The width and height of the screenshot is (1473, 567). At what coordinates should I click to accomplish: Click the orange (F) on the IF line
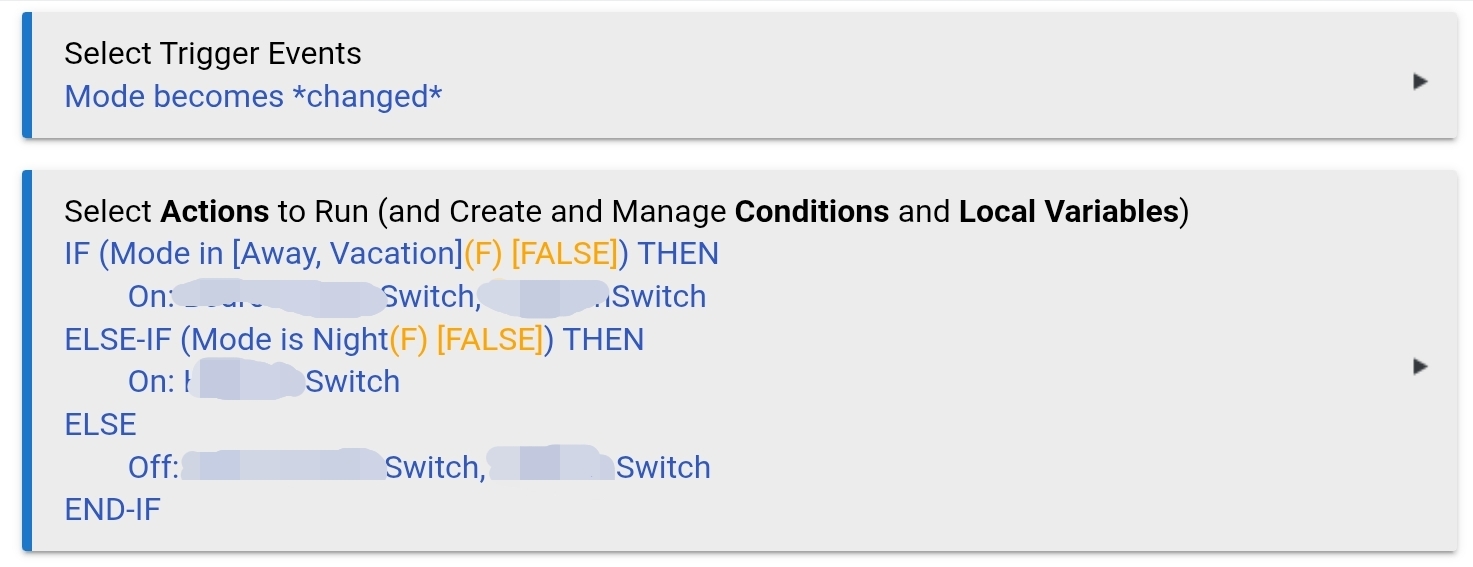(483, 254)
